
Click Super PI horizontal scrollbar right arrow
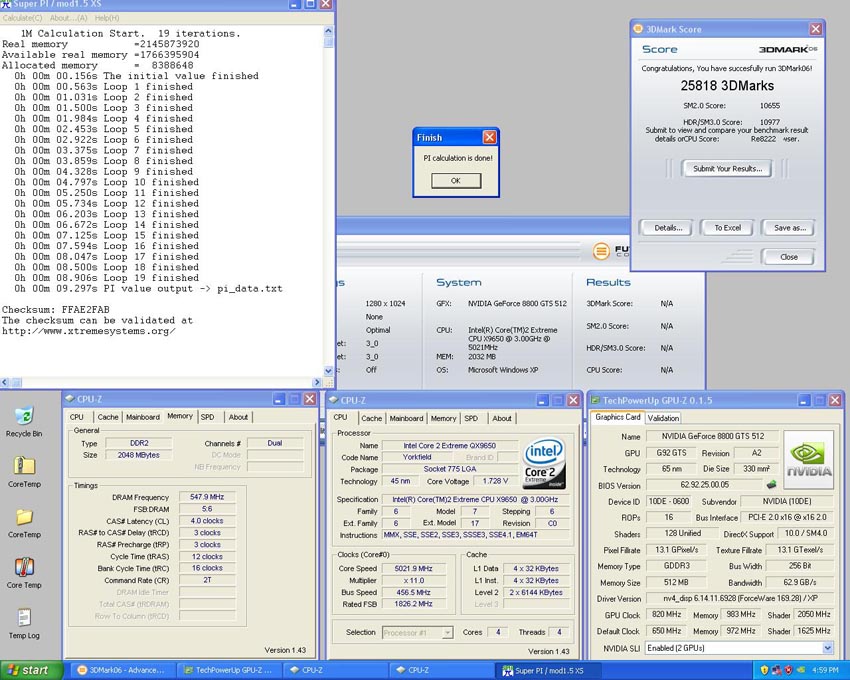(317, 382)
